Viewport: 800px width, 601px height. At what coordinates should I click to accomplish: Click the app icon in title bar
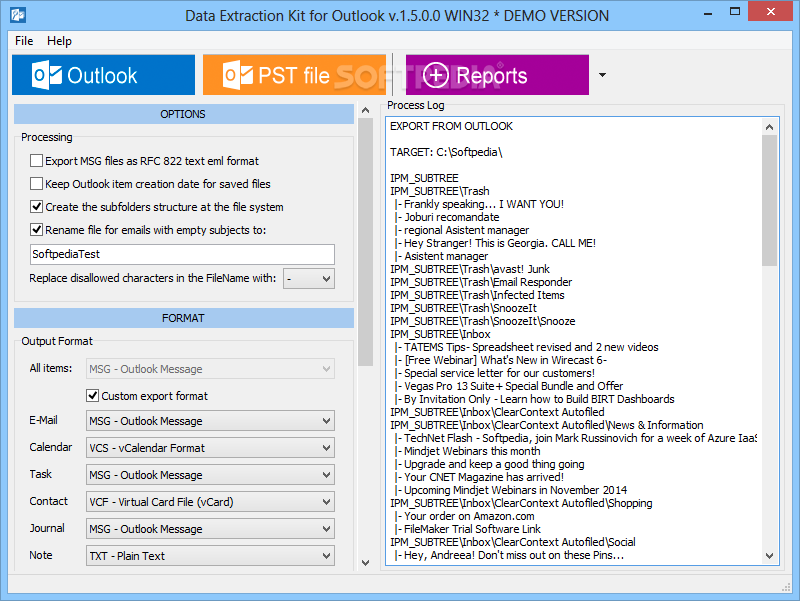(18, 15)
